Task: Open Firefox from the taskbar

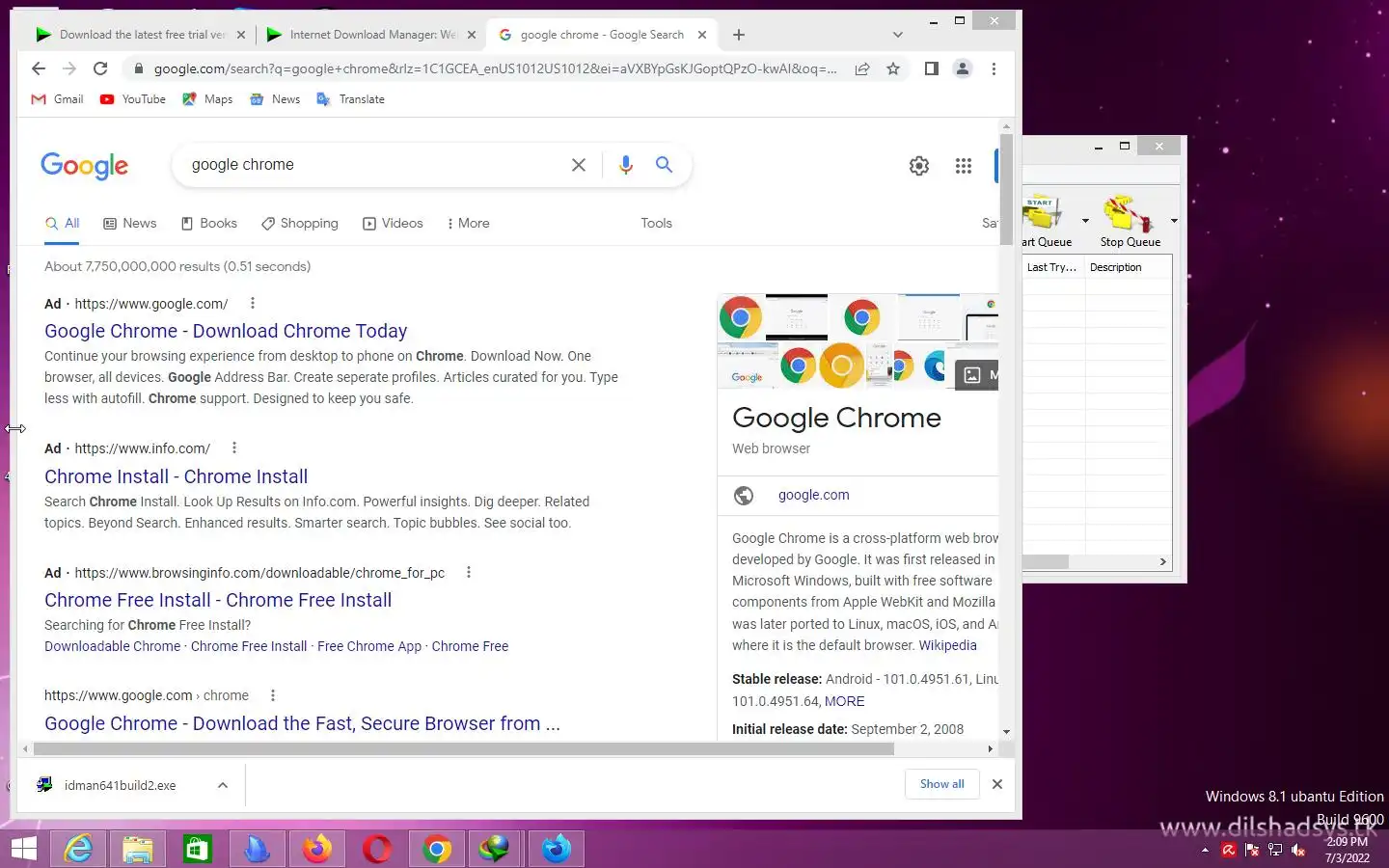Action: tap(317, 849)
